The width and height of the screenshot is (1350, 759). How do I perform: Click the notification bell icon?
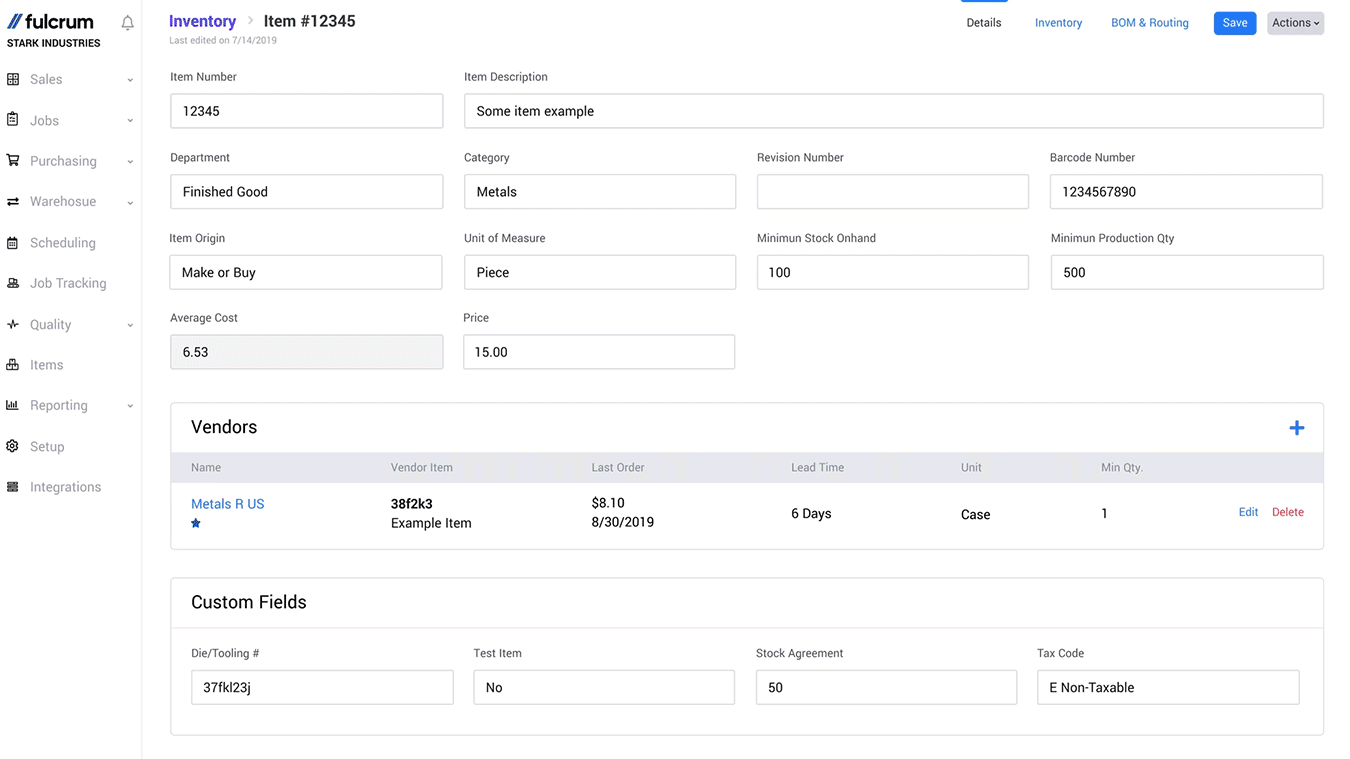pyautogui.click(x=127, y=21)
